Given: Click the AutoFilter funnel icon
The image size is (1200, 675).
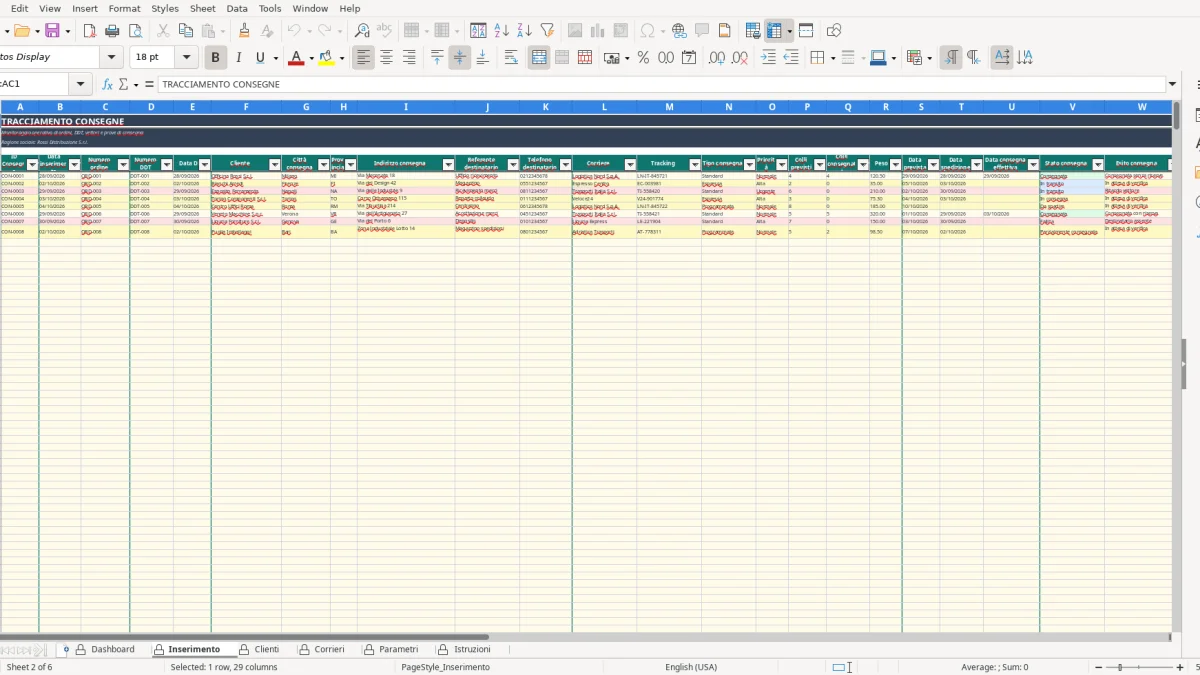Looking at the screenshot, I should point(547,31).
